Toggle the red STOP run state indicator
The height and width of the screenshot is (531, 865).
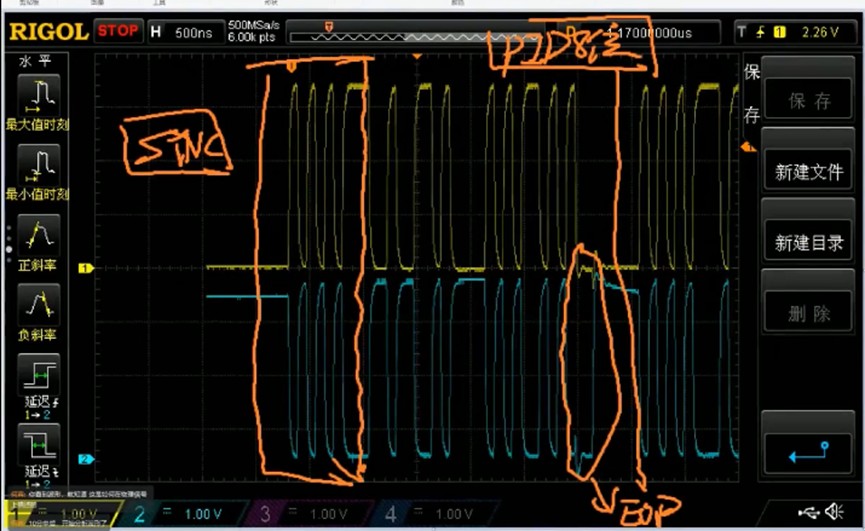[x=118, y=31]
